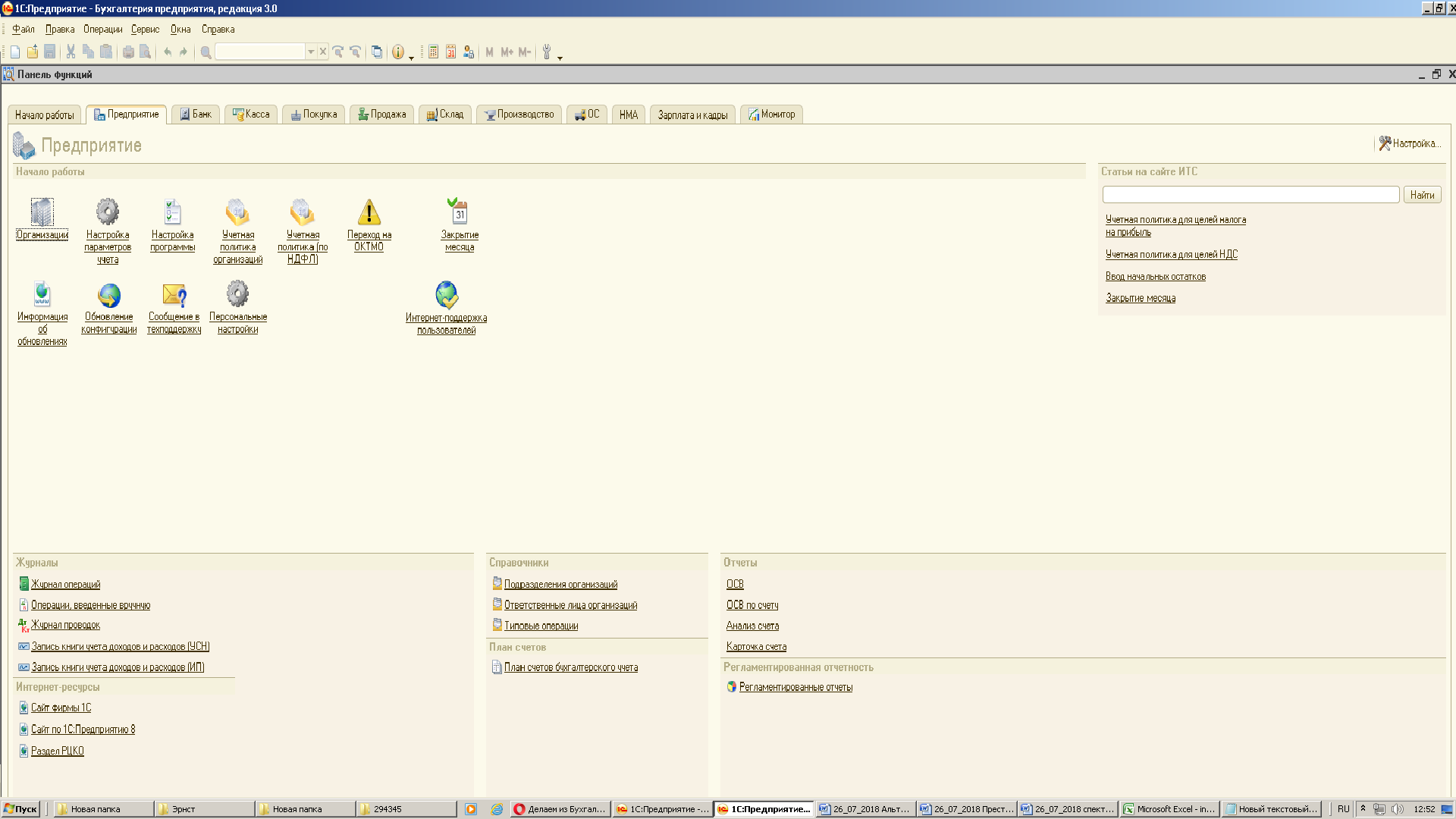The height and width of the screenshot is (819, 1456).
Task: Open Информация об обновлениях icon
Action: 42,293
